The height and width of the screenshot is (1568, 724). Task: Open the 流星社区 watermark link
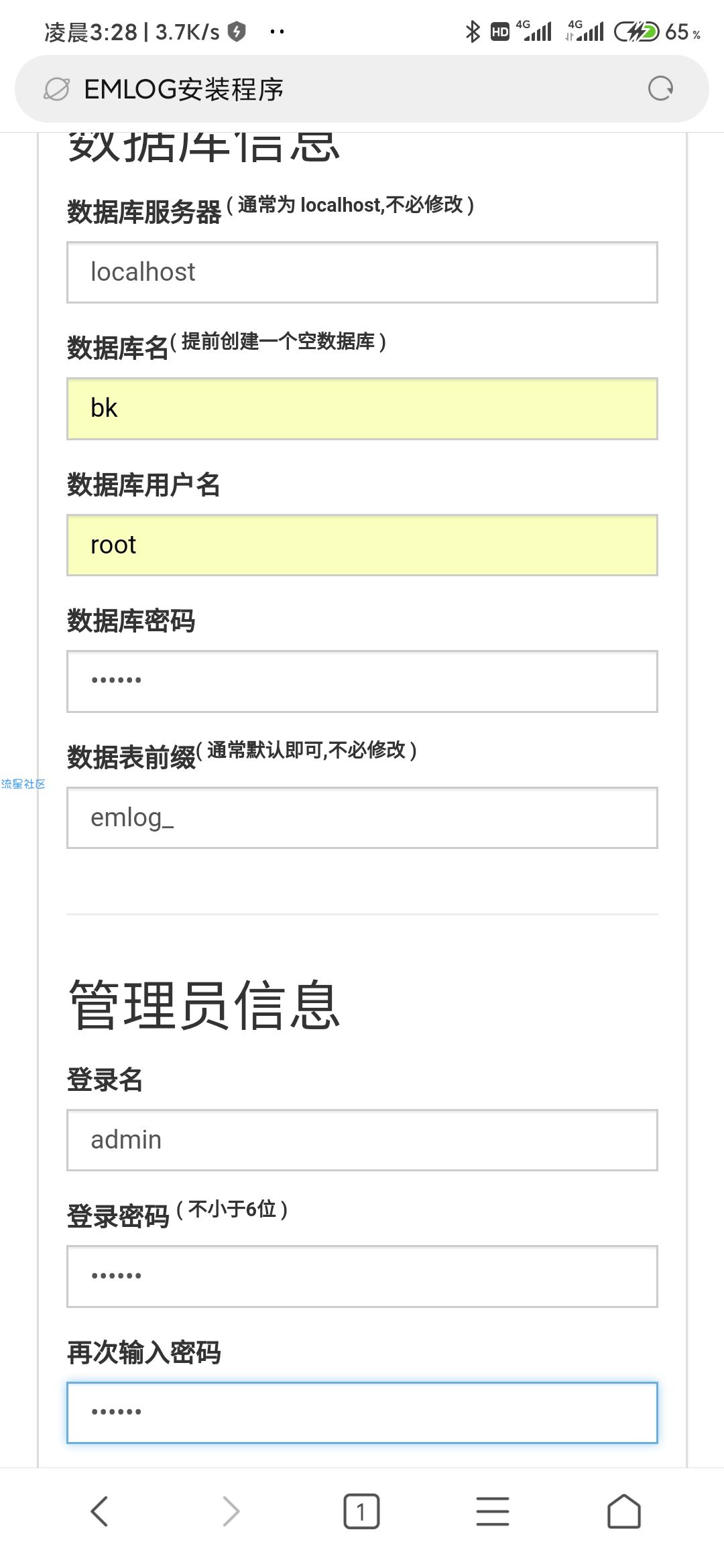[23, 784]
